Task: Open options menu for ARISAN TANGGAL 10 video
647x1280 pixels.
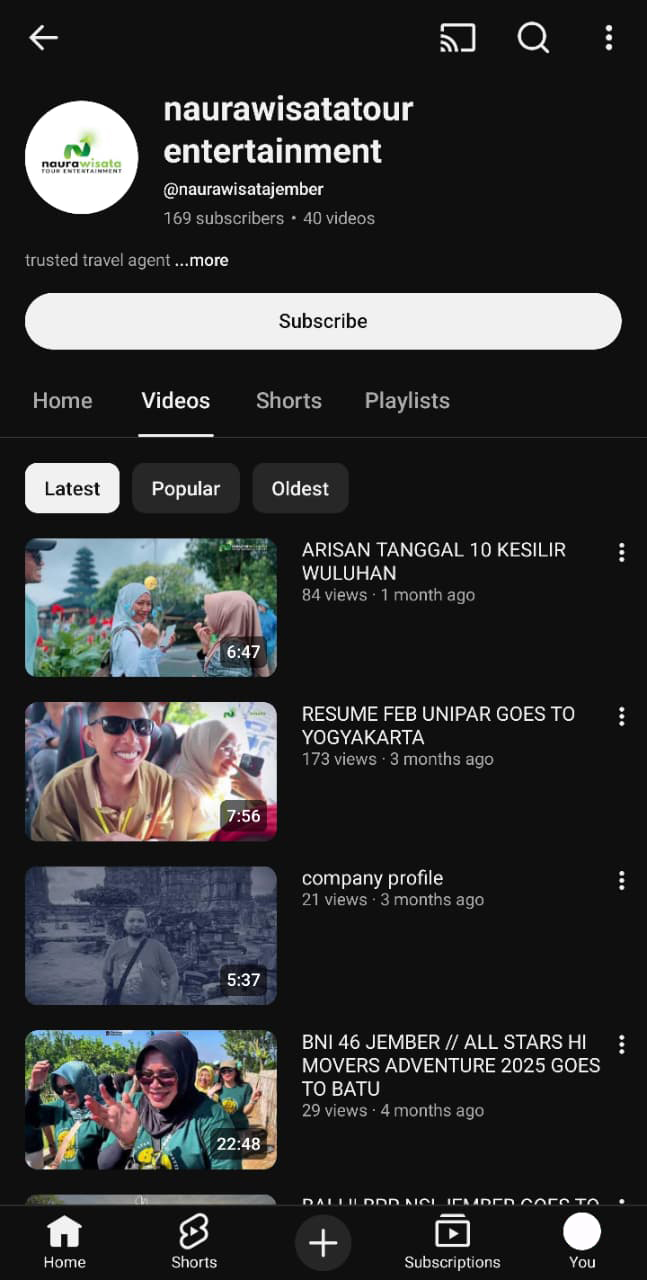Action: pos(621,552)
